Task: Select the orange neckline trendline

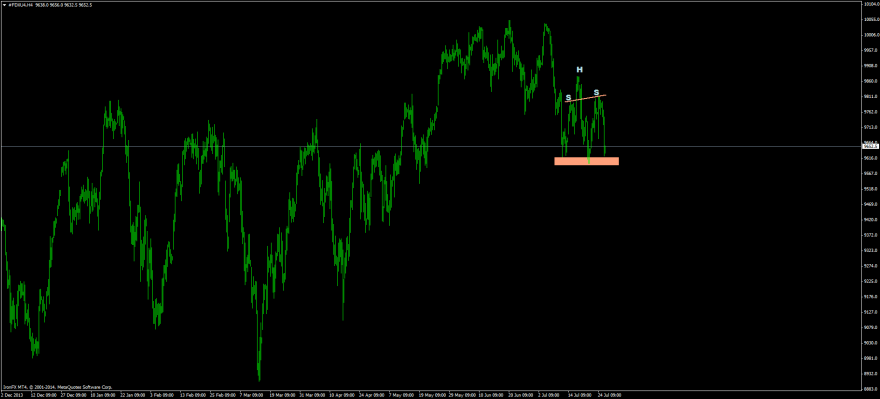Action: 585,98
